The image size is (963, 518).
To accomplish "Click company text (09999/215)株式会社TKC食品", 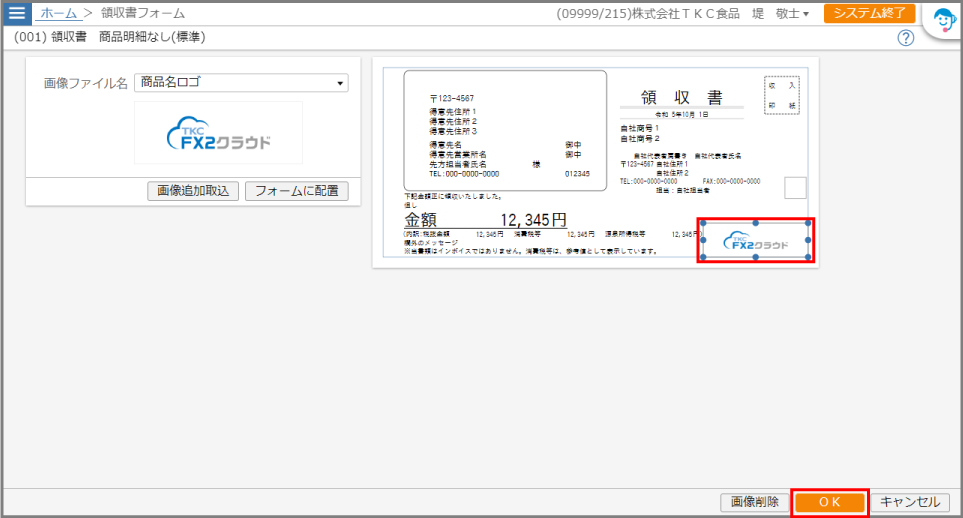I will [x=648, y=14].
